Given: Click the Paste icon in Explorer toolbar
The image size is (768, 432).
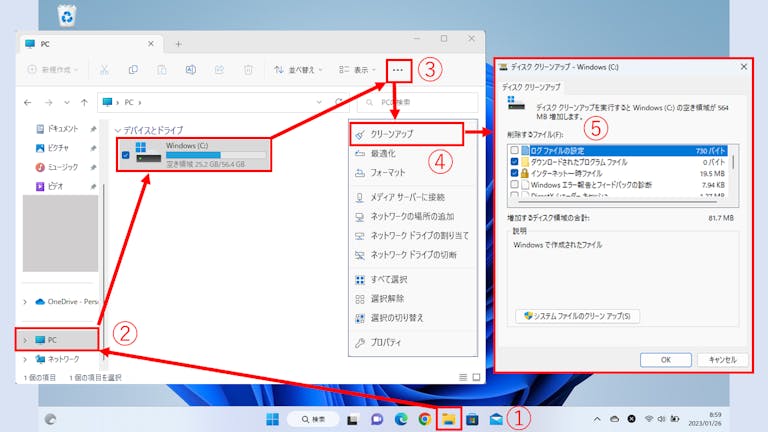Looking at the screenshot, I should pos(162,70).
